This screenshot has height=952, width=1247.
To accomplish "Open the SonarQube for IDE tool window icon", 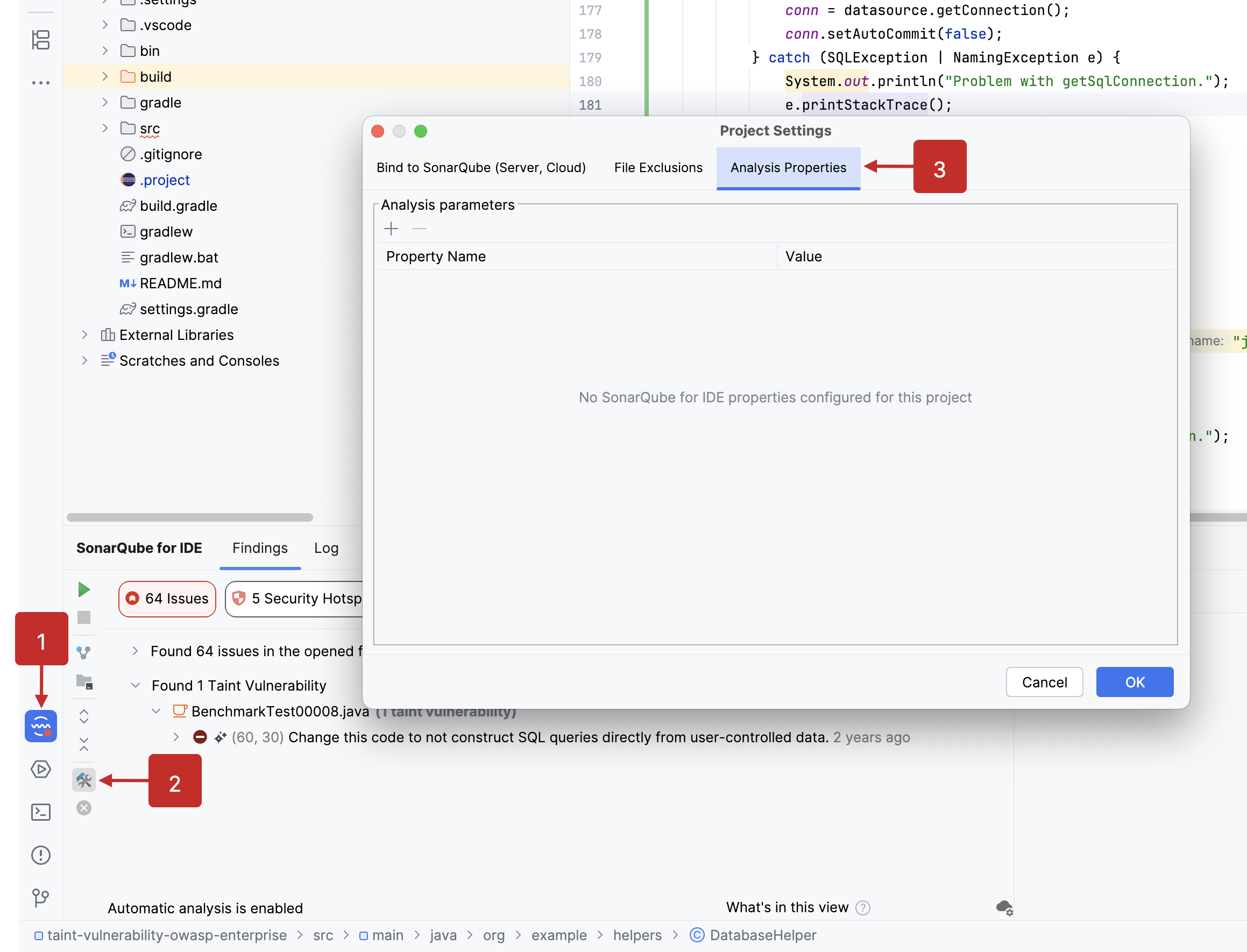I will pos(40,726).
